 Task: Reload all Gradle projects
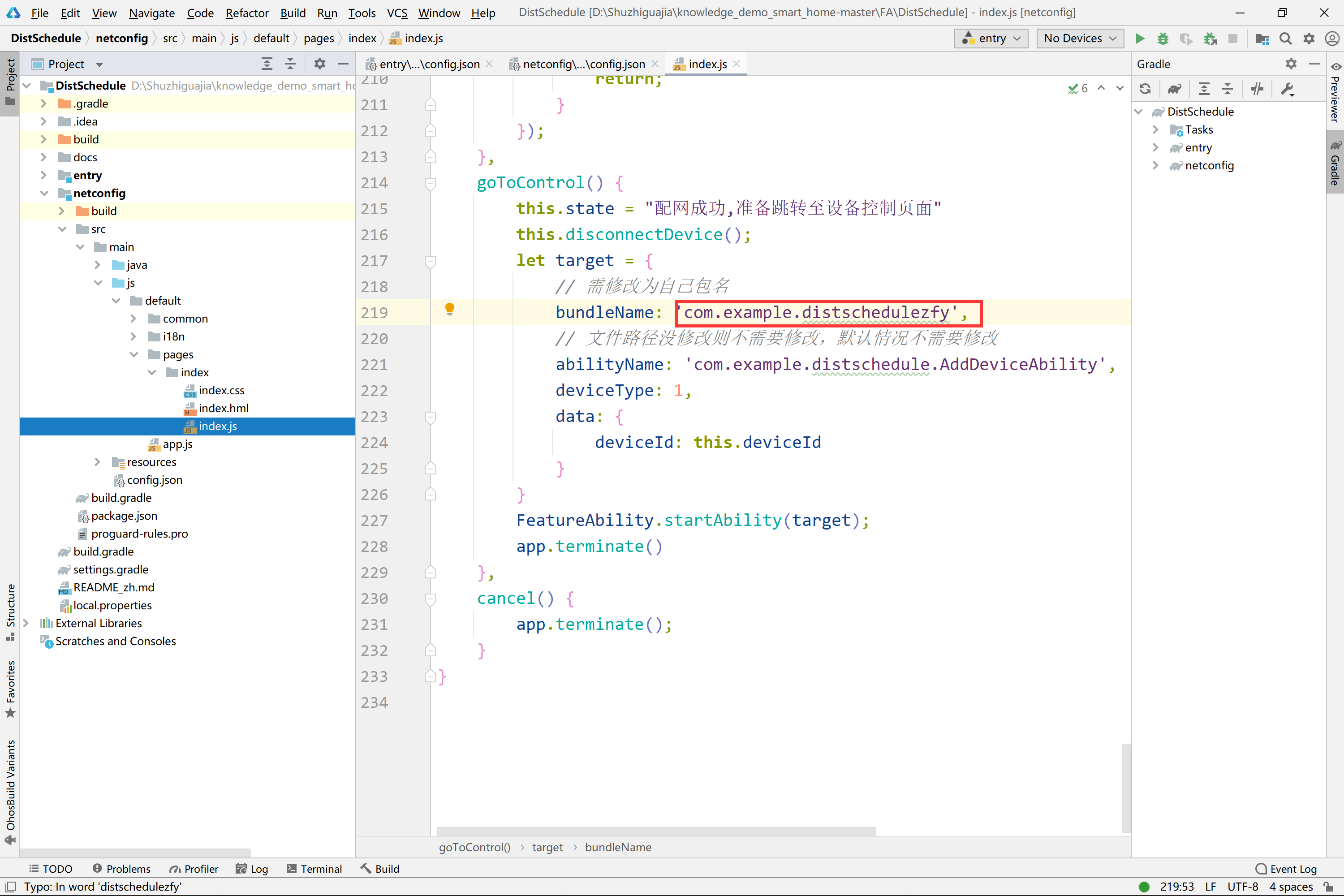[x=1145, y=89]
